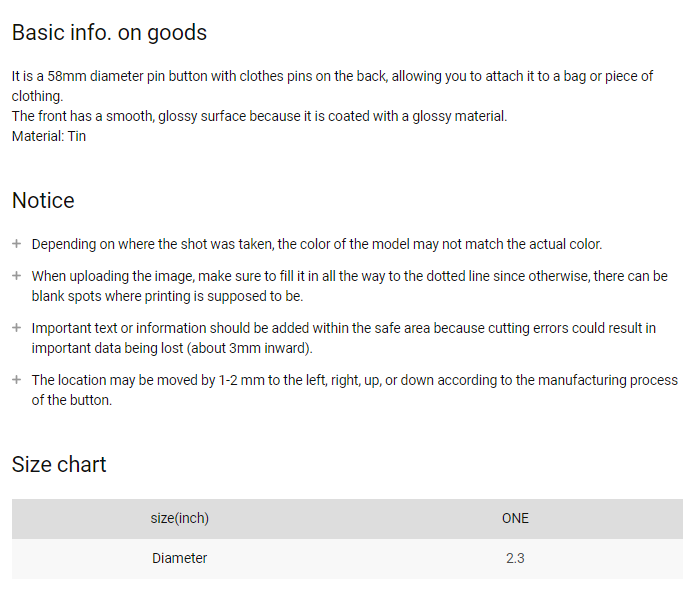The width and height of the screenshot is (700, 593).
Task: Click the notice about the safe area text
Action: coord(344,338)
